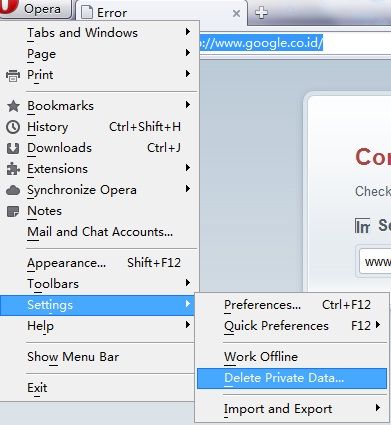Expand arrow next to Bookmarks

(188, 105)
